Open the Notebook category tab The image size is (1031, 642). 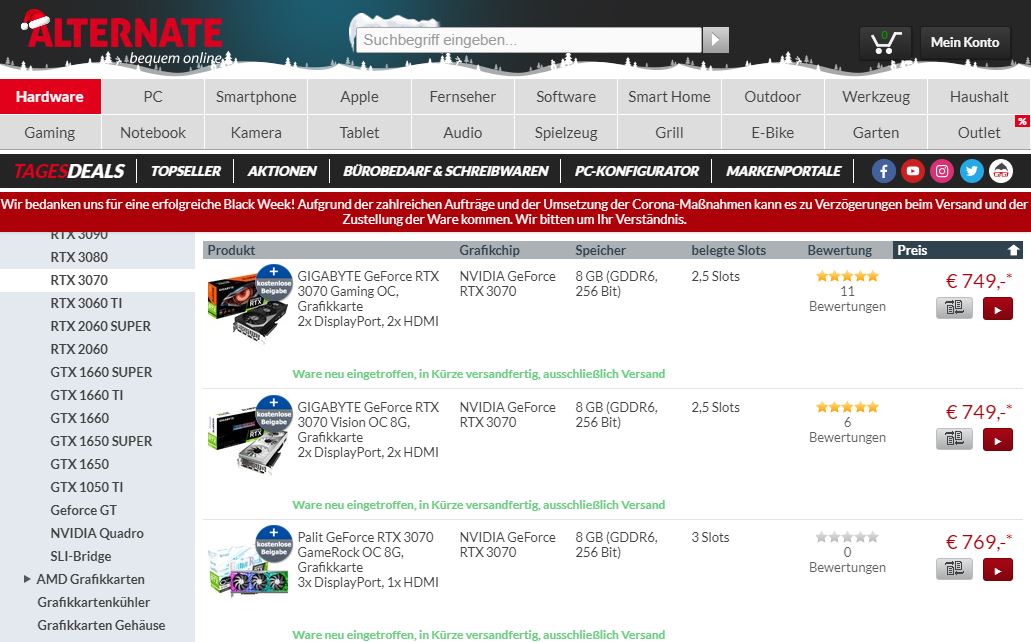pos(153,132)
